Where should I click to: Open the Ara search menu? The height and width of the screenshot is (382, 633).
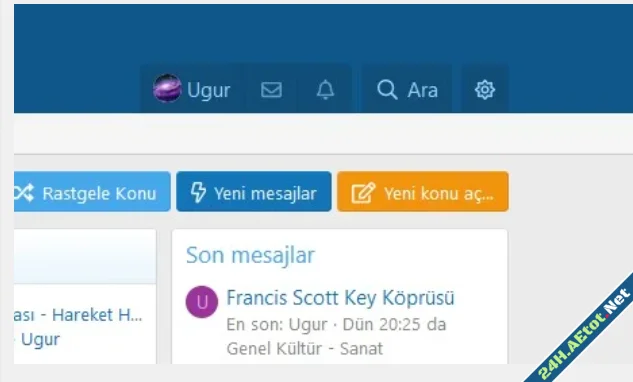tap(407, 89)
